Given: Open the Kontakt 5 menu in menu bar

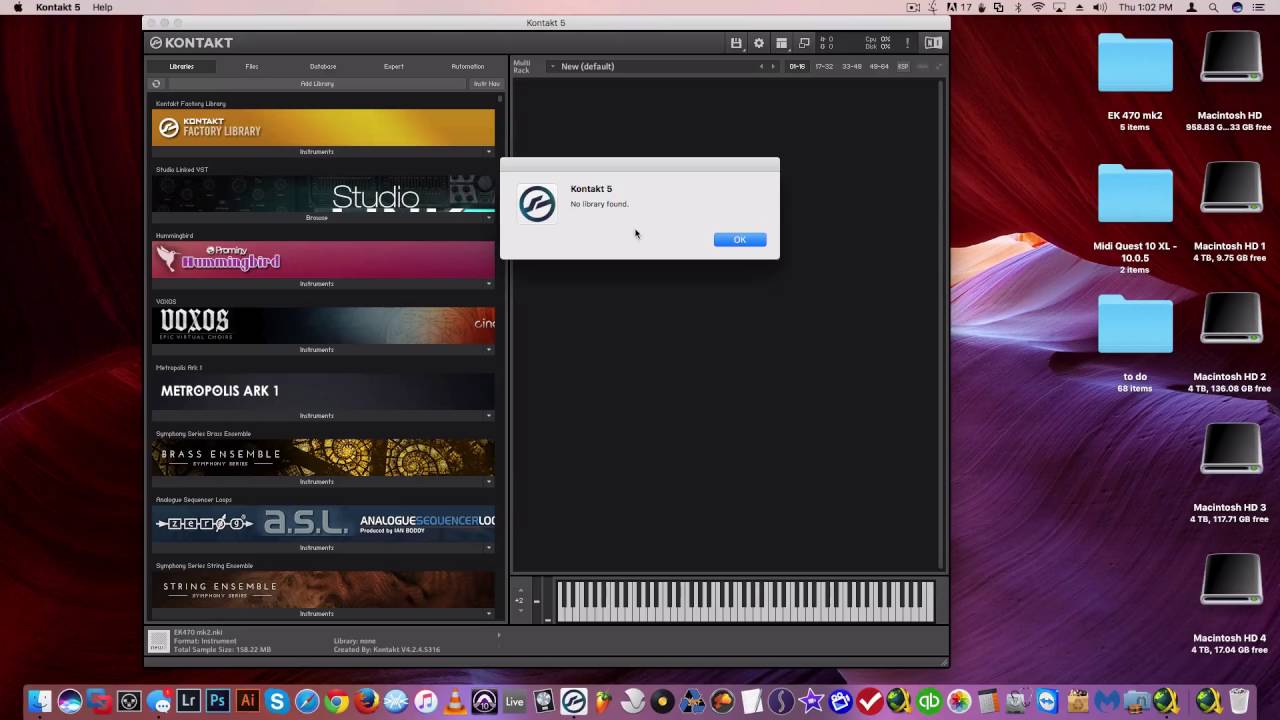Looking at the screenshot, I should coord(58,7).
